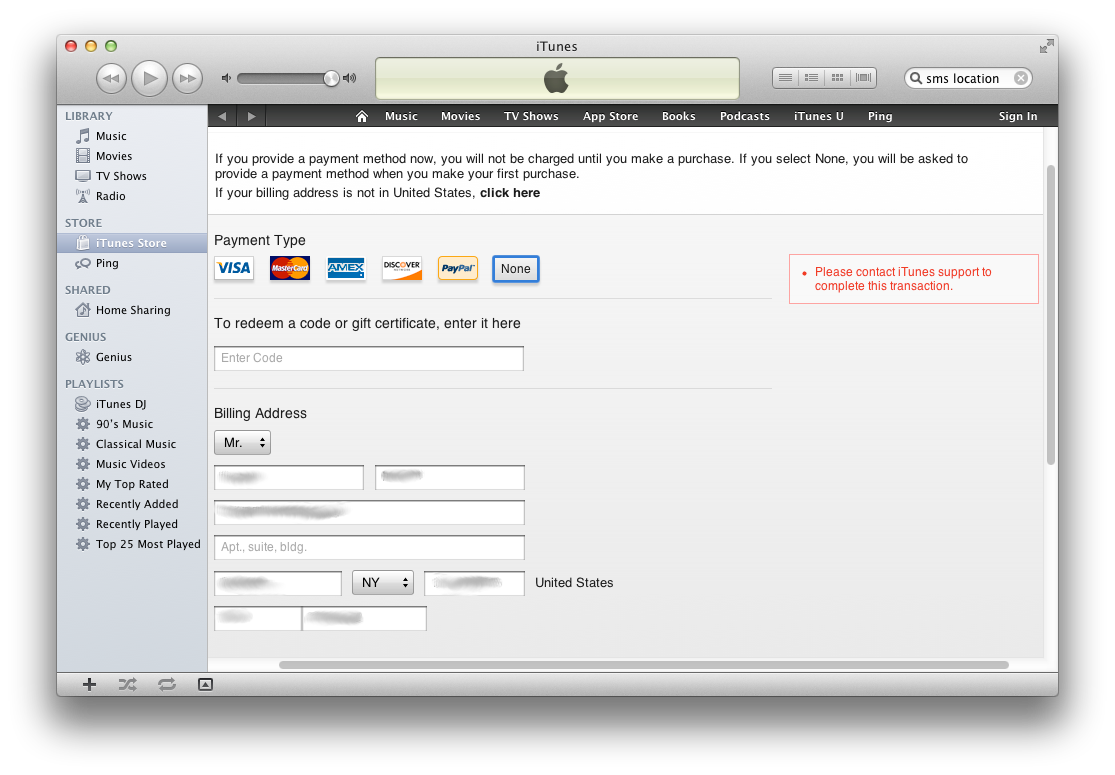The width and height of the screenshot is (1115, 775).
Task: Open the Movies store tab
Action: tap(460, 116)
